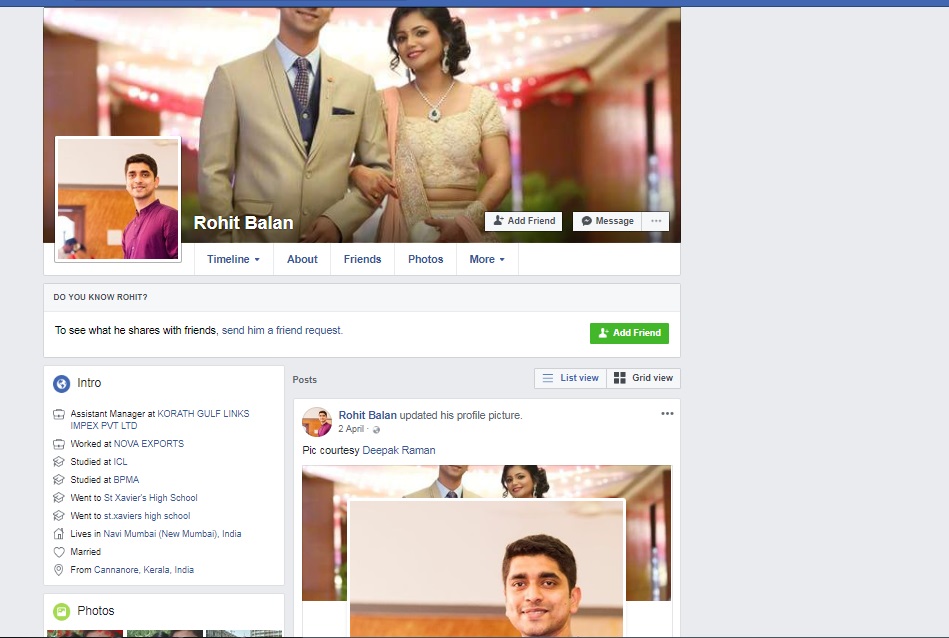The image size is (949, 638).
Task: Switch to the Friends tab
Action: (x=363, y=259)
